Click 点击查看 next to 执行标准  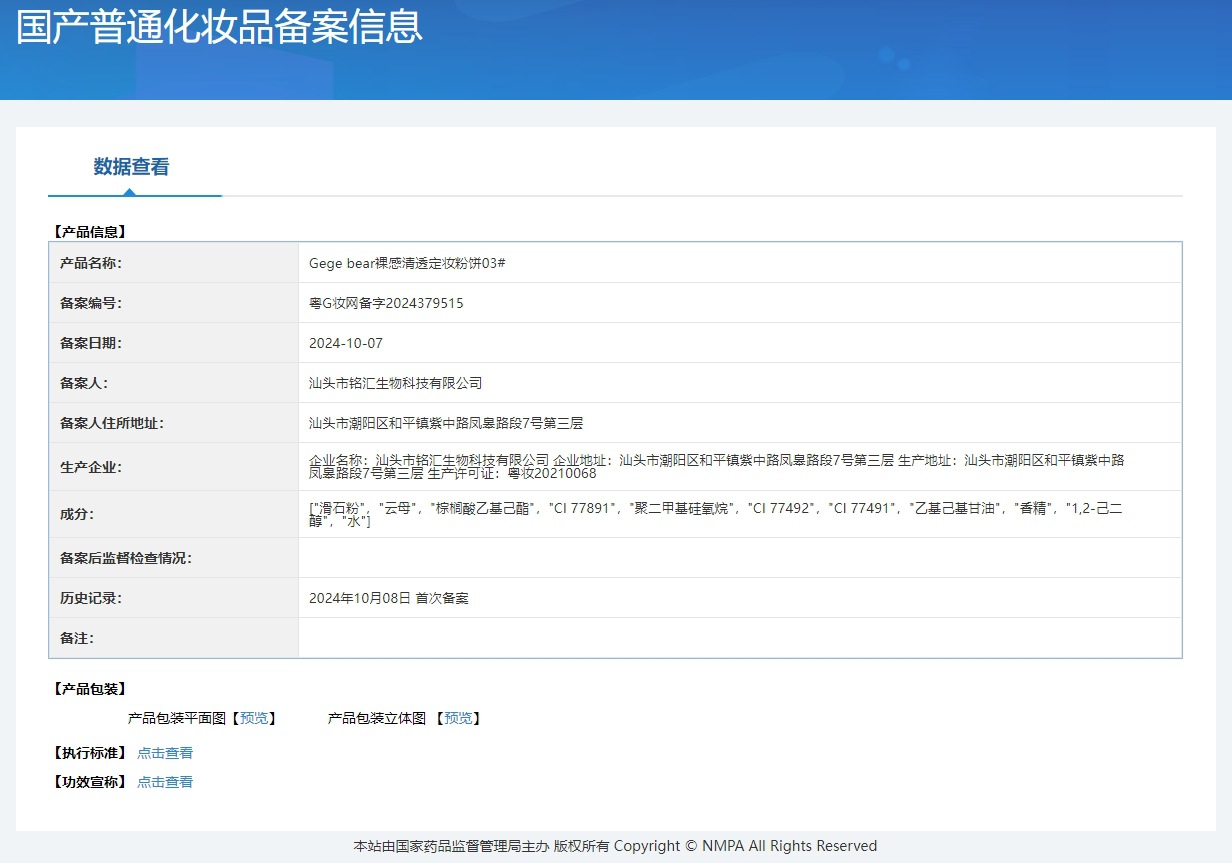(165, 752)
